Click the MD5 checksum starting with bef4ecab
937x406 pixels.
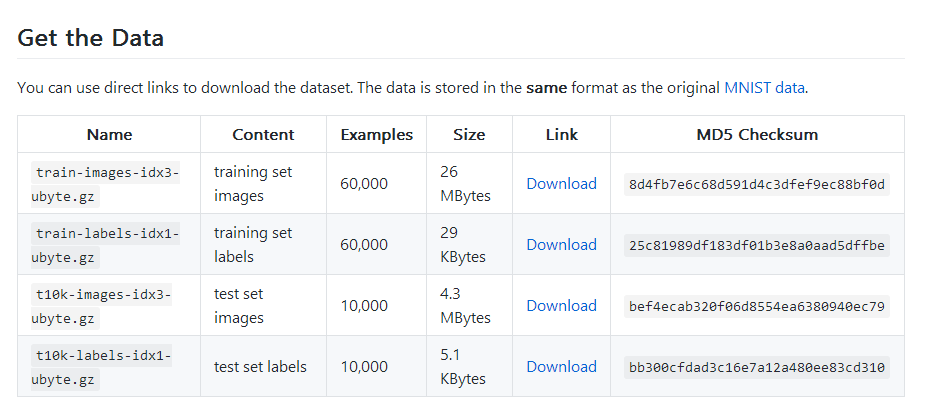click(x=756, y=306)
